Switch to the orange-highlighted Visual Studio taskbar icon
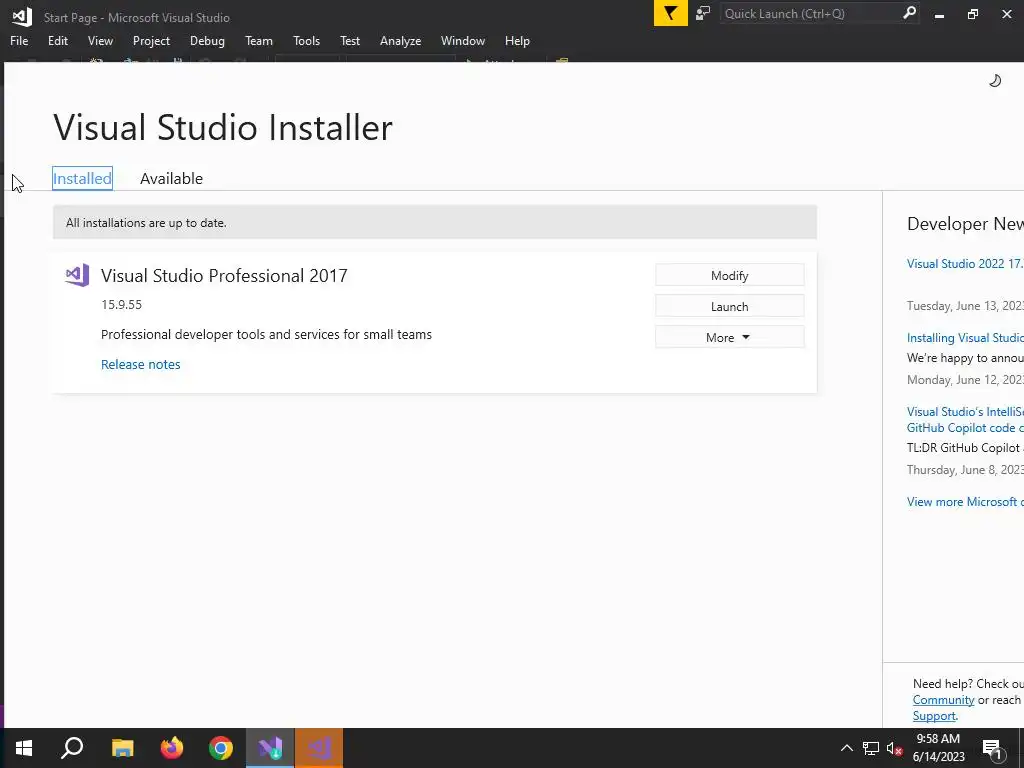 [319, 748]
